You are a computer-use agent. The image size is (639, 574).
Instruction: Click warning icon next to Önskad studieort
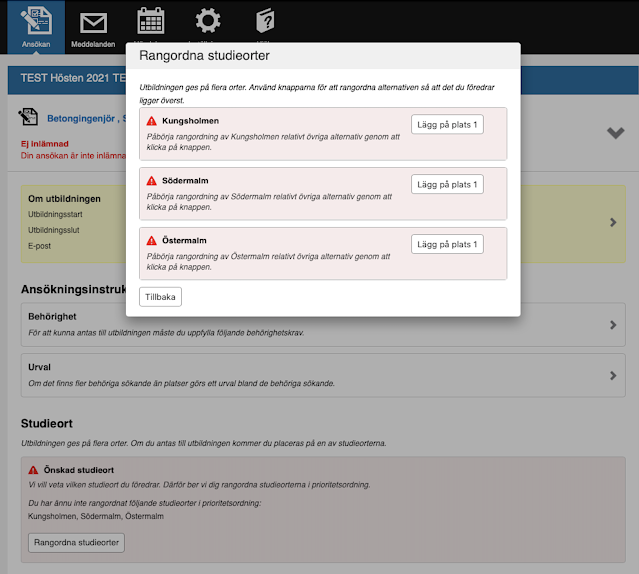click(x=37, y=469)
